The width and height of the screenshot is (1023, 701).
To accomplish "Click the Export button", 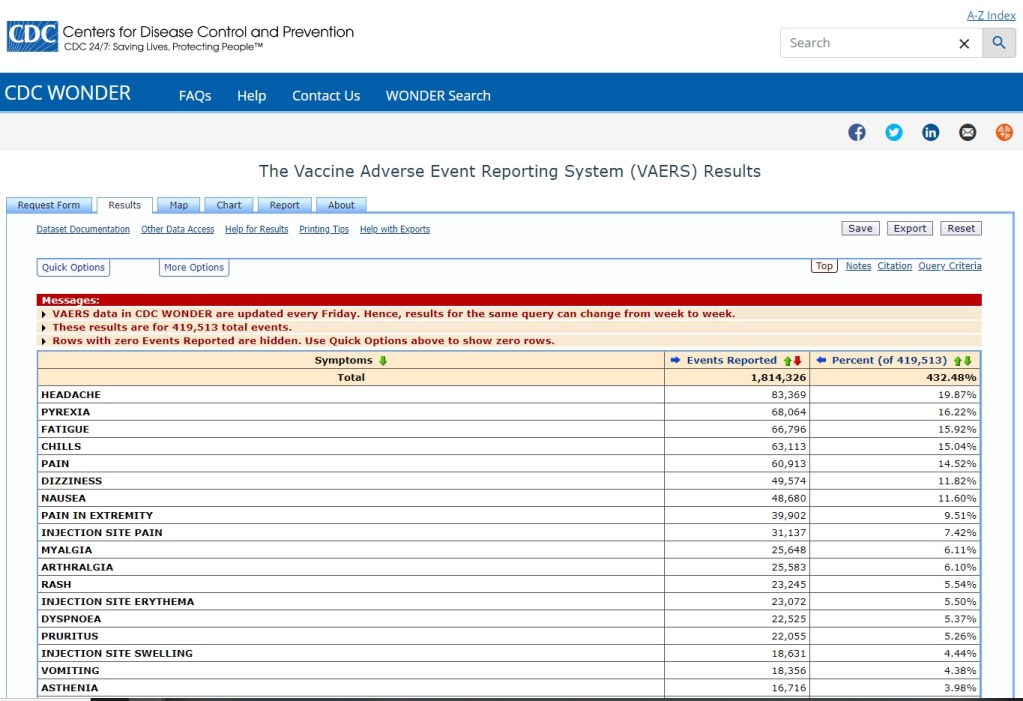I will [x=909, y=228].
